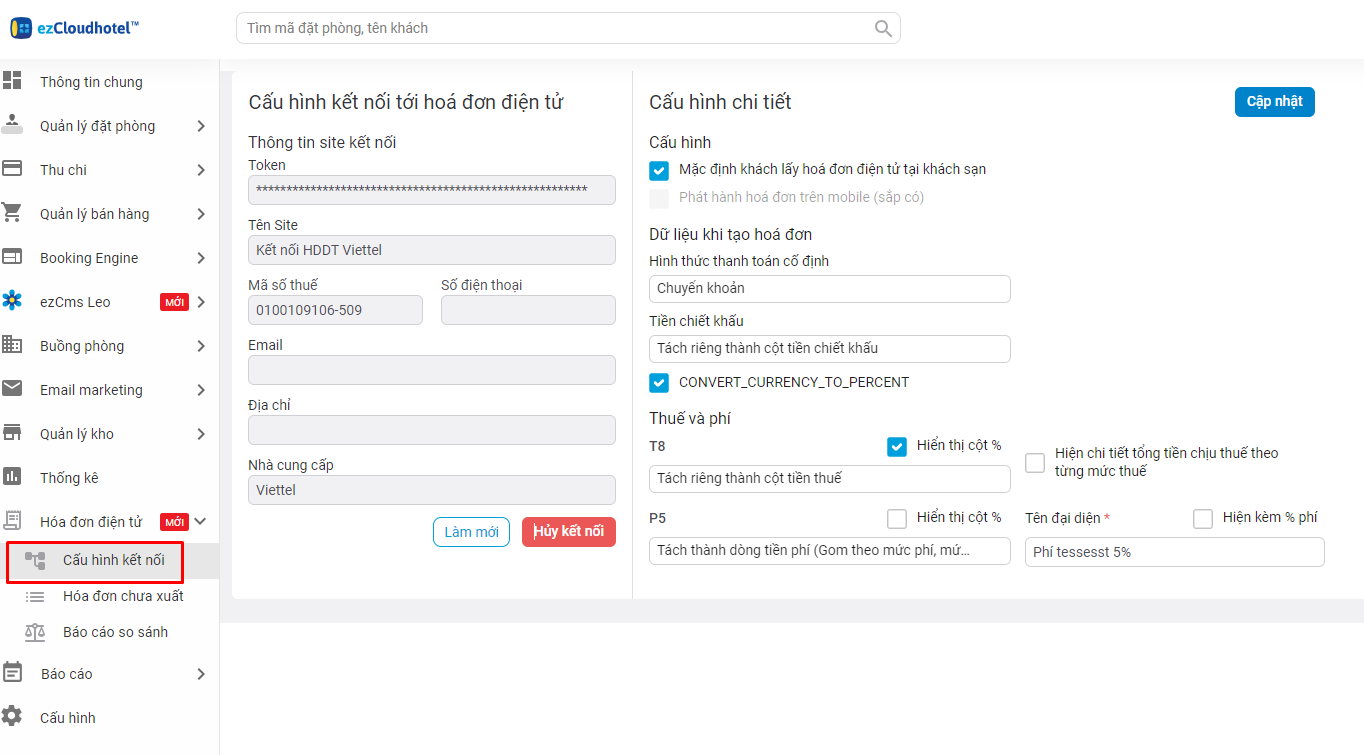
Task: Click the Tên đại diện input field
Action: [x=1174, y=552]
